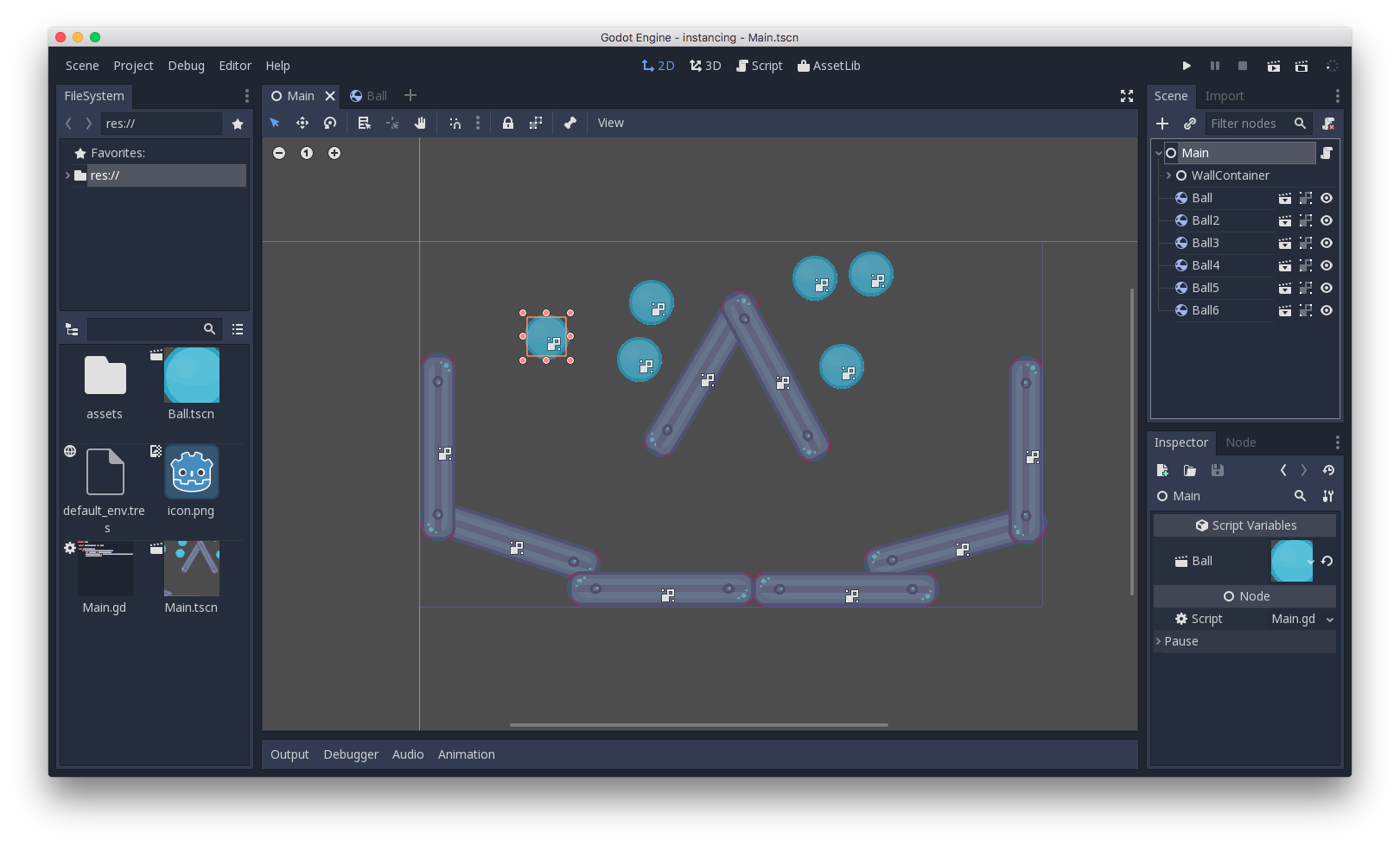Switch to the Script workspace
1400x846 pixels.
click(759, 66)
